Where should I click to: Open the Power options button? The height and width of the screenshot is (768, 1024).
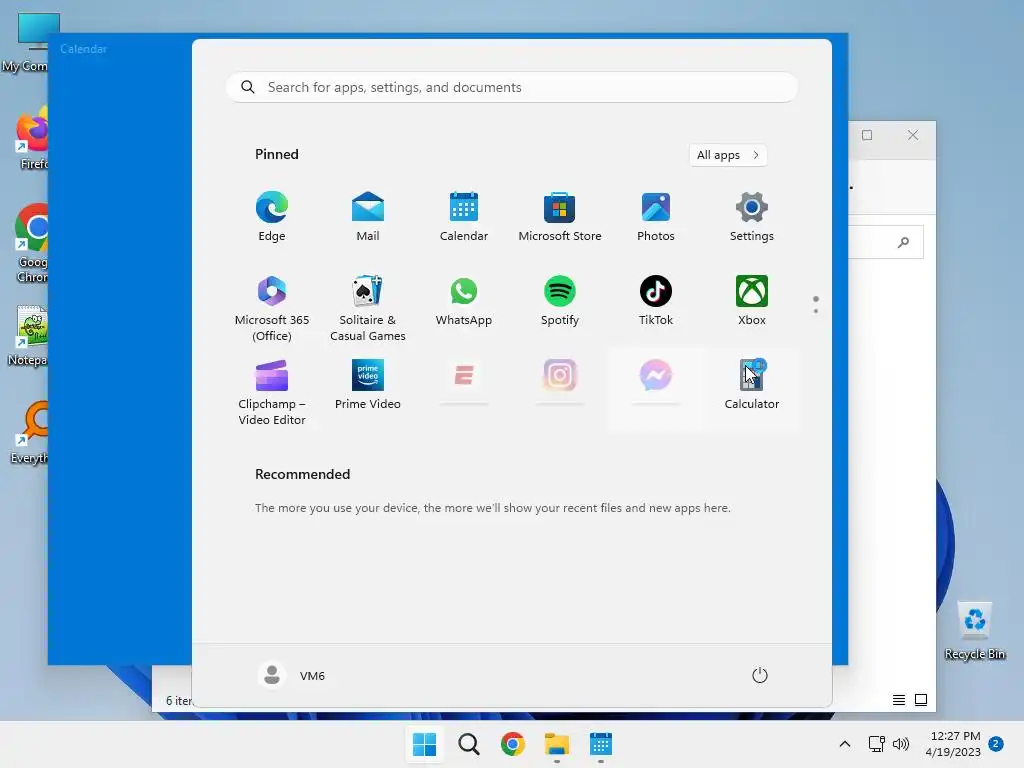pos(760,675)
